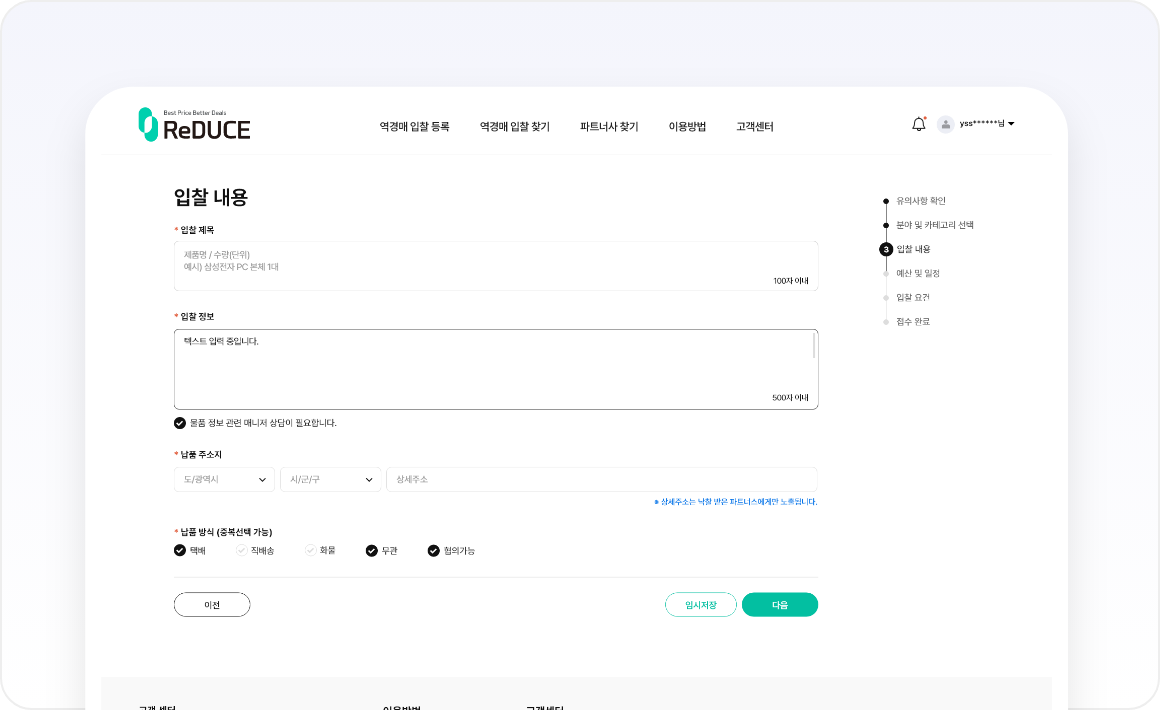Image resolution: width=1160 pixels, height=710 pixels.
Task: Click the 유의사항 확인 step dot
Action: [885, 201]
